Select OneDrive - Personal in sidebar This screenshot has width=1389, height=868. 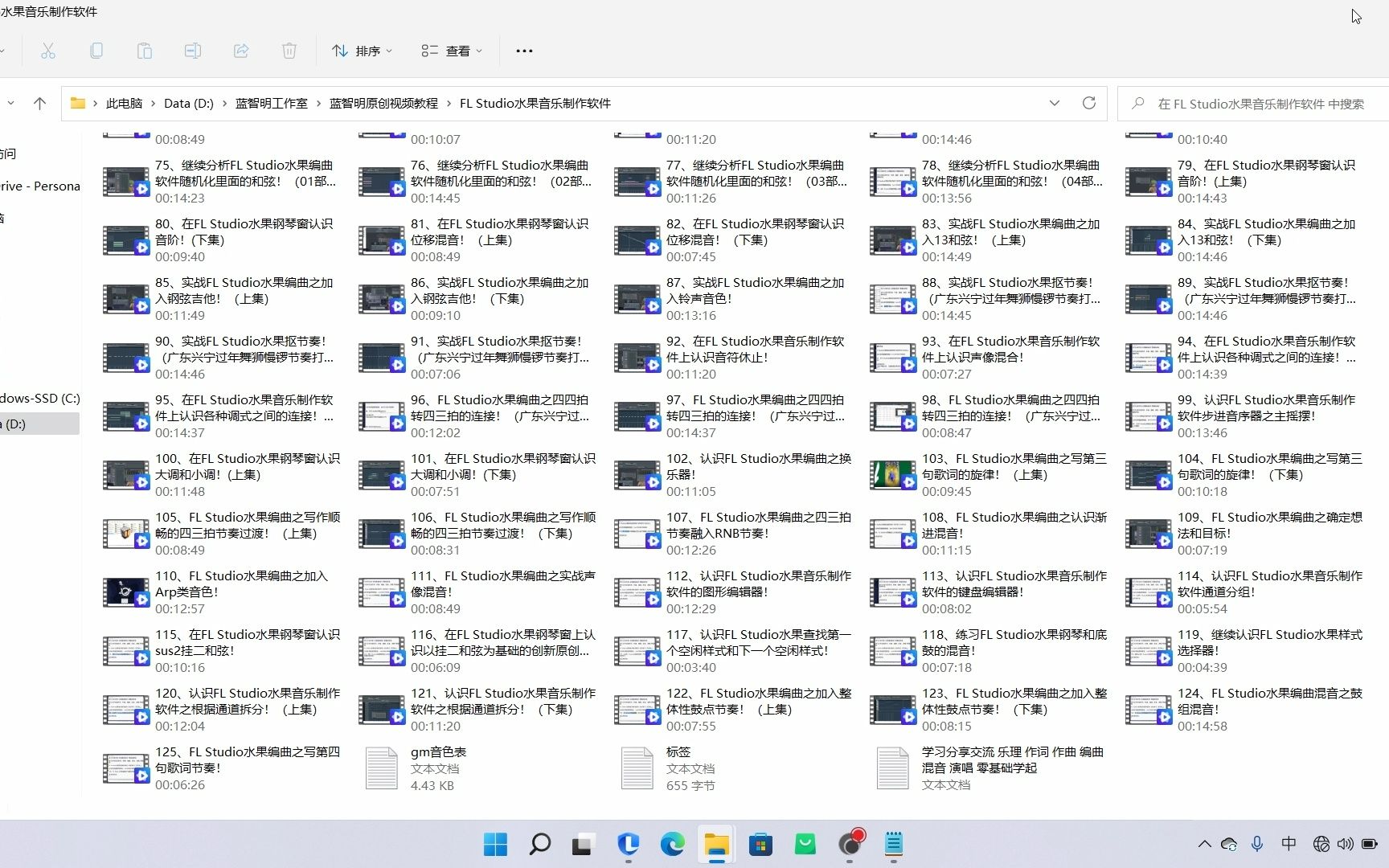[40, 186]
